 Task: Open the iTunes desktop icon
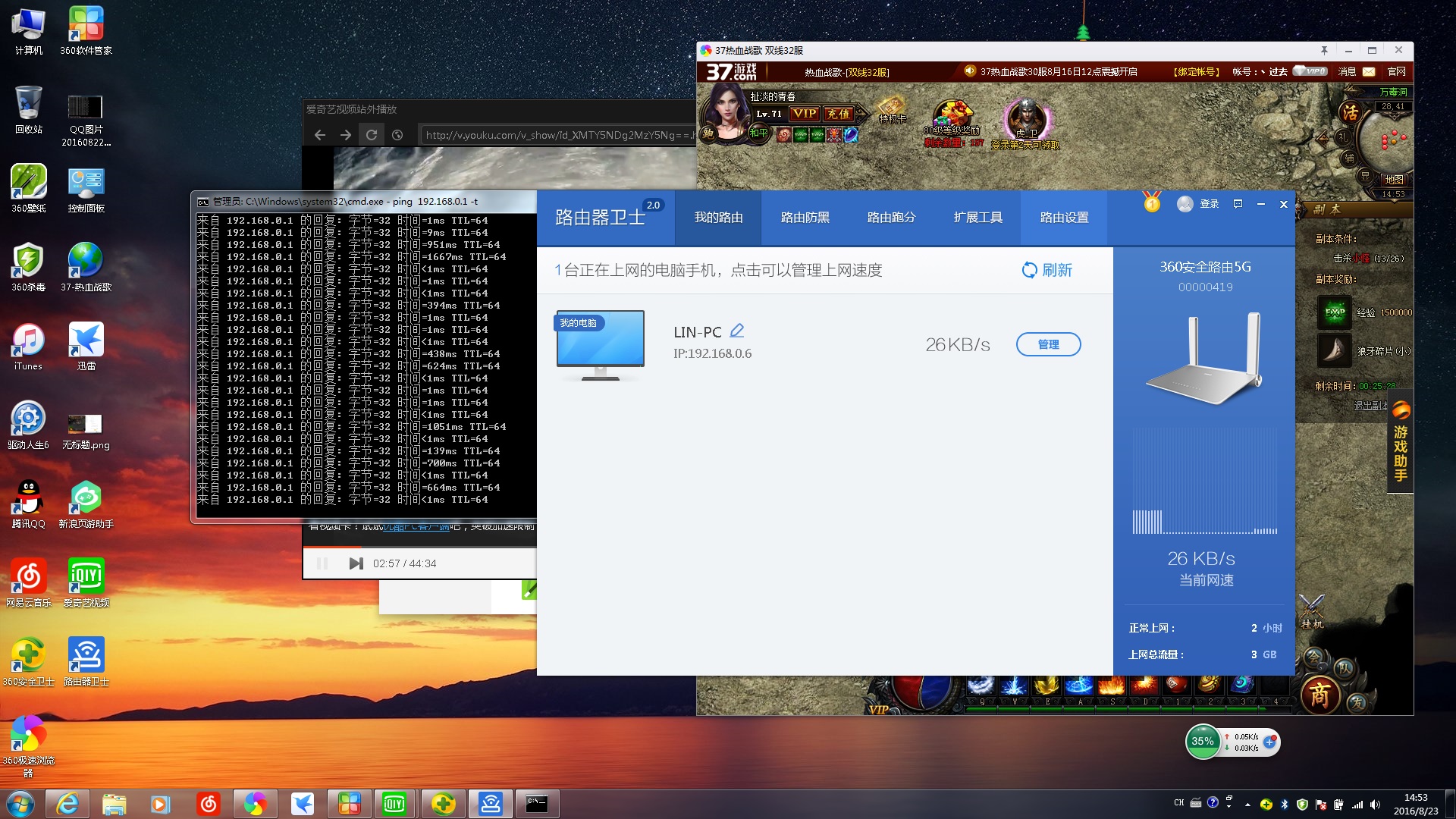click(x=28, y=347)
